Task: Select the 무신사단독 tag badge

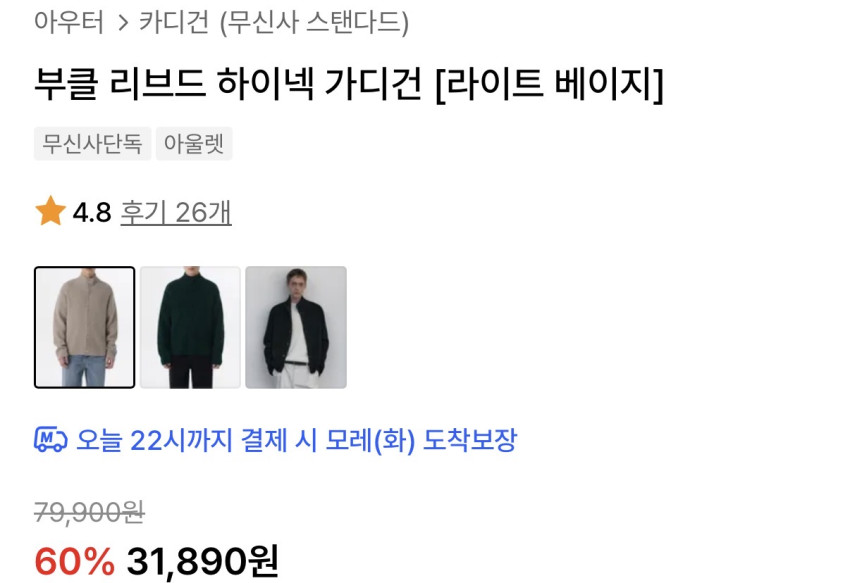Action: coord(92,144)
